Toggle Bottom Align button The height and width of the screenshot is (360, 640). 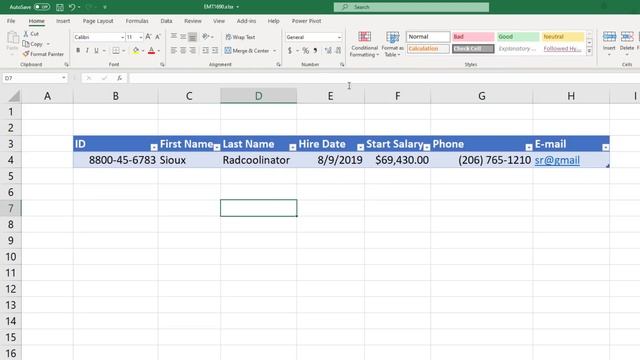193,37
